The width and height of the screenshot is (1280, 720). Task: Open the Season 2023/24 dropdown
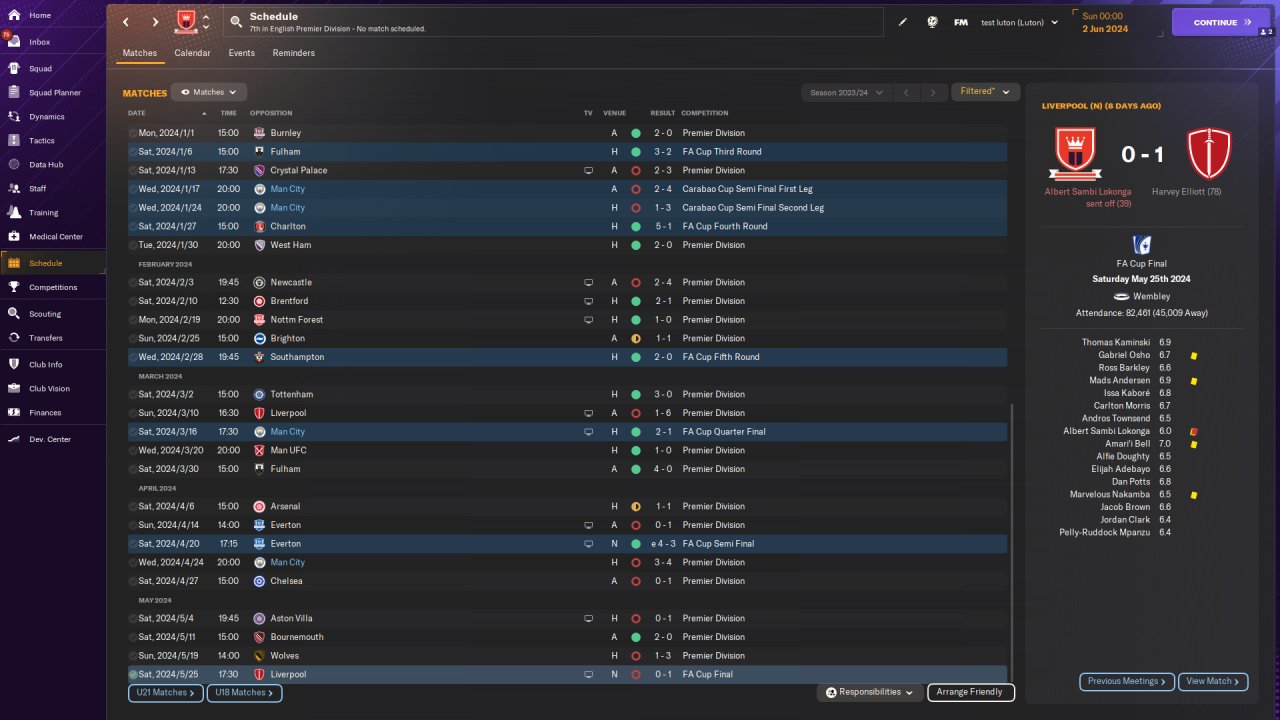[846, 92]
